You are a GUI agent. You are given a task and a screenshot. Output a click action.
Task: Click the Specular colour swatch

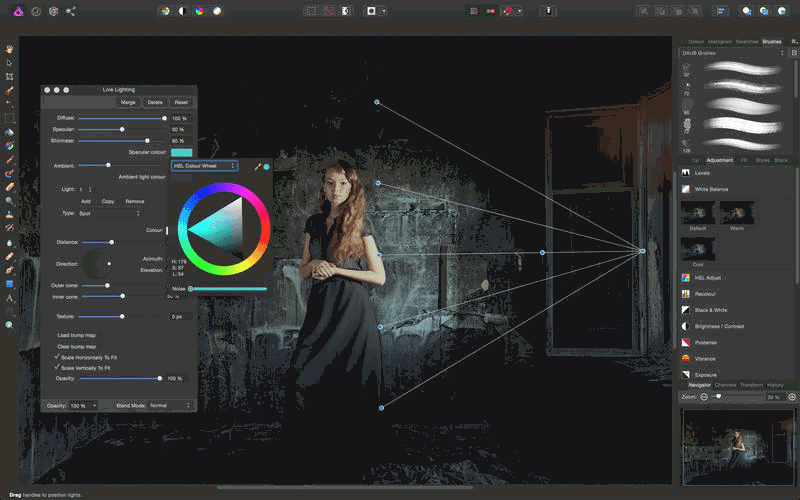click(x=180, y=151)
